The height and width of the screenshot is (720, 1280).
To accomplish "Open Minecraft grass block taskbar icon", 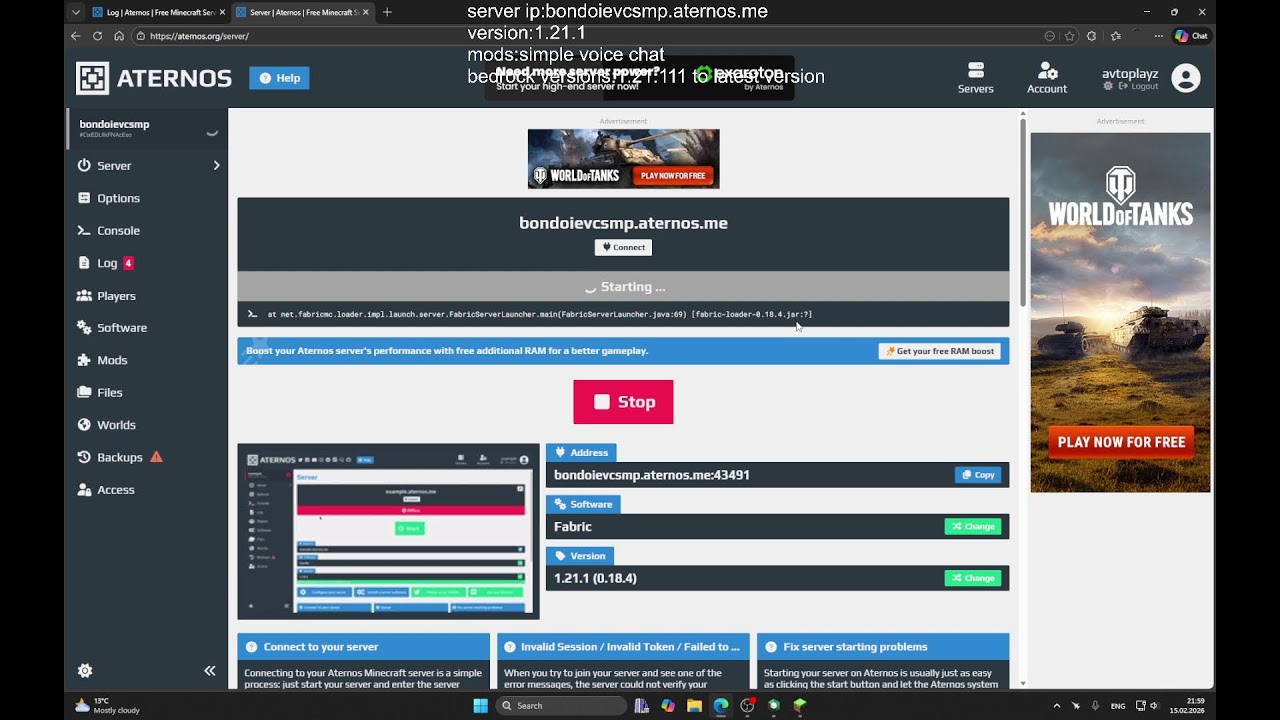I will [x=800, y=705].
